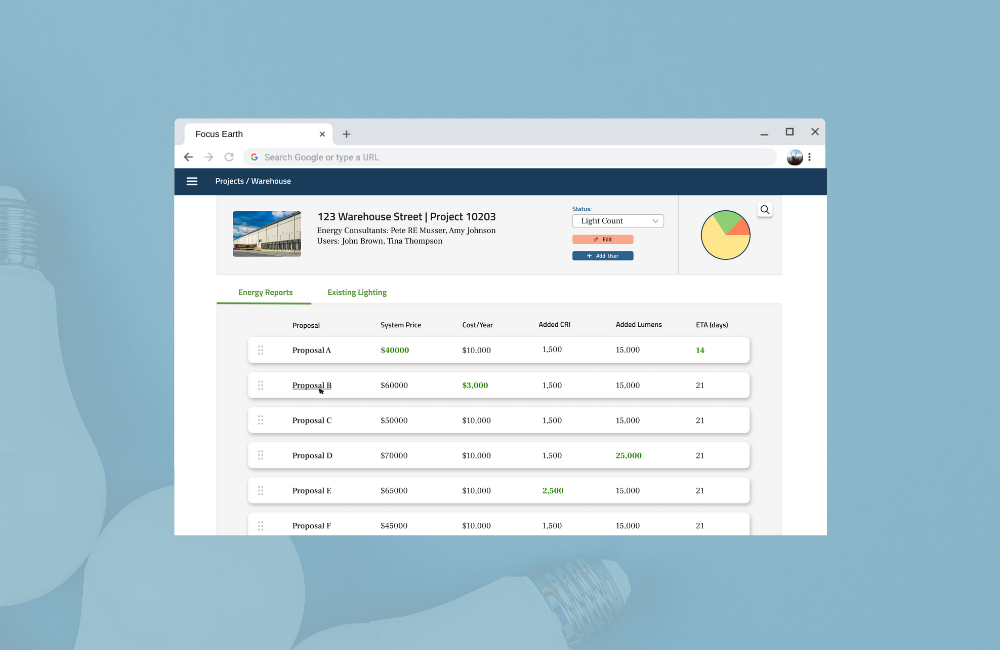Click the Google icon in address bar
Image resolution: width=1000 pixels, height=650 pixels.
254,157
